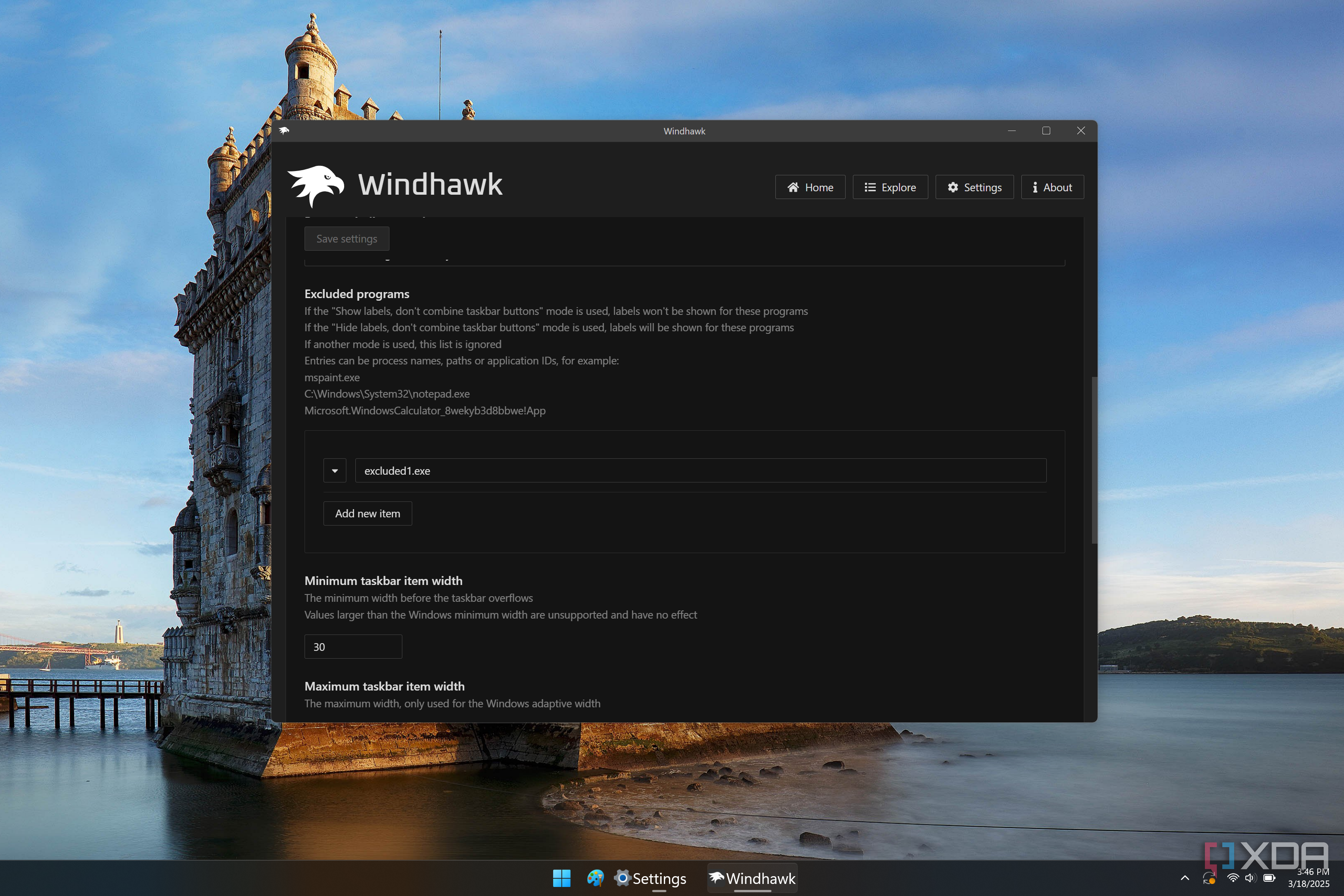Click the volume speaker tray icon

(1251, 878)
